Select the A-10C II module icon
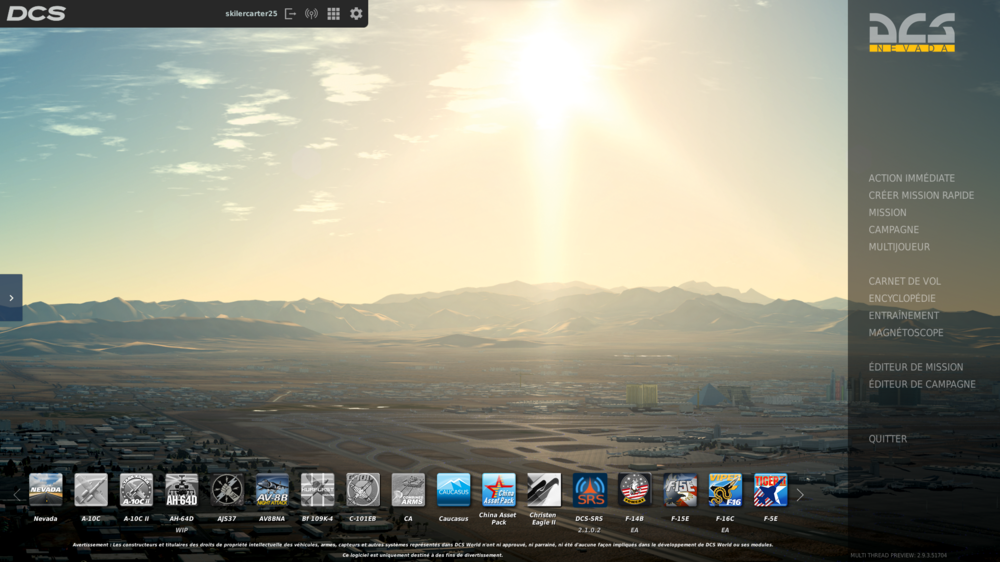1000x562 pixels. pyautogui.click(x=136, y=490)
